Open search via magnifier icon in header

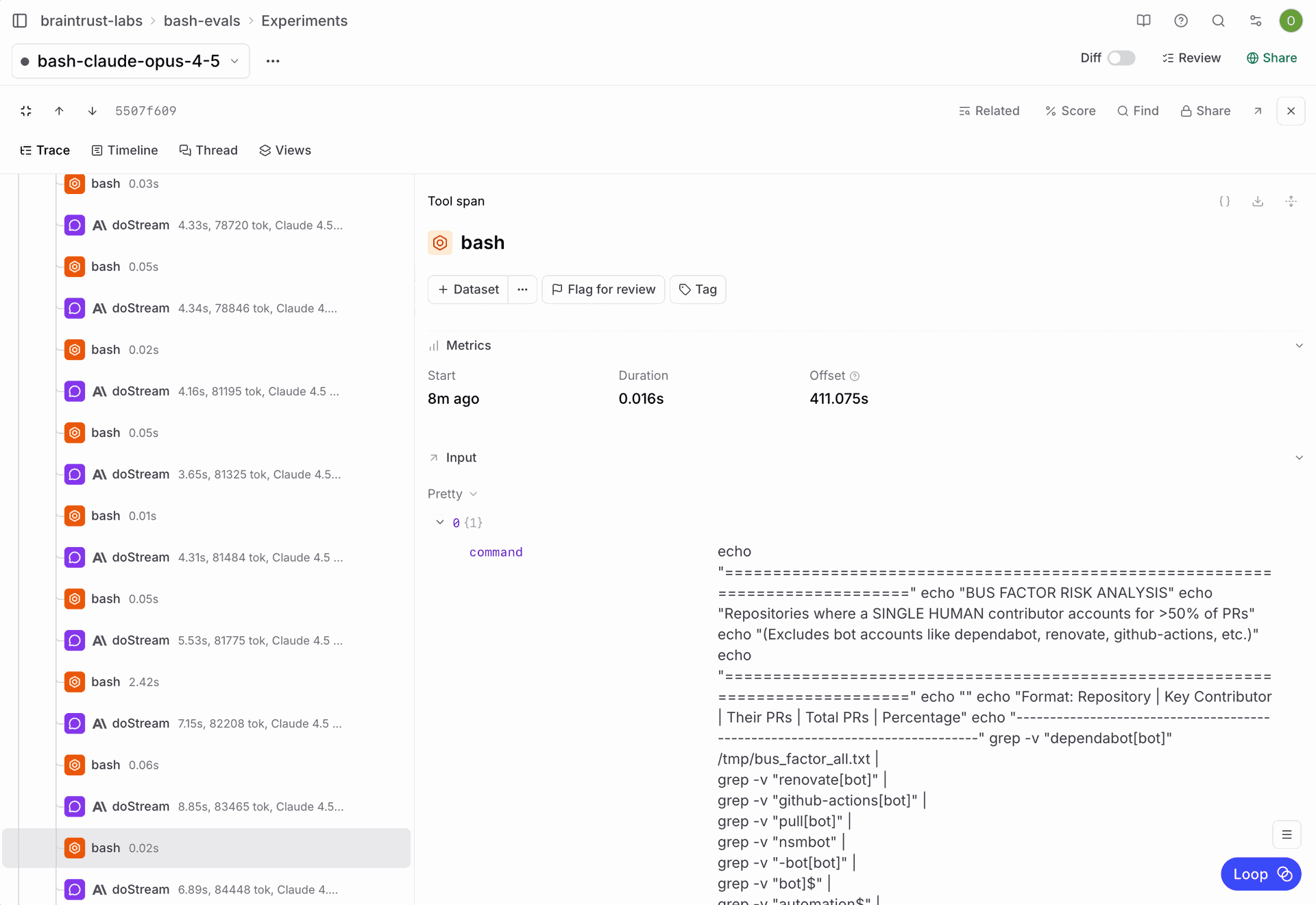1218,21
